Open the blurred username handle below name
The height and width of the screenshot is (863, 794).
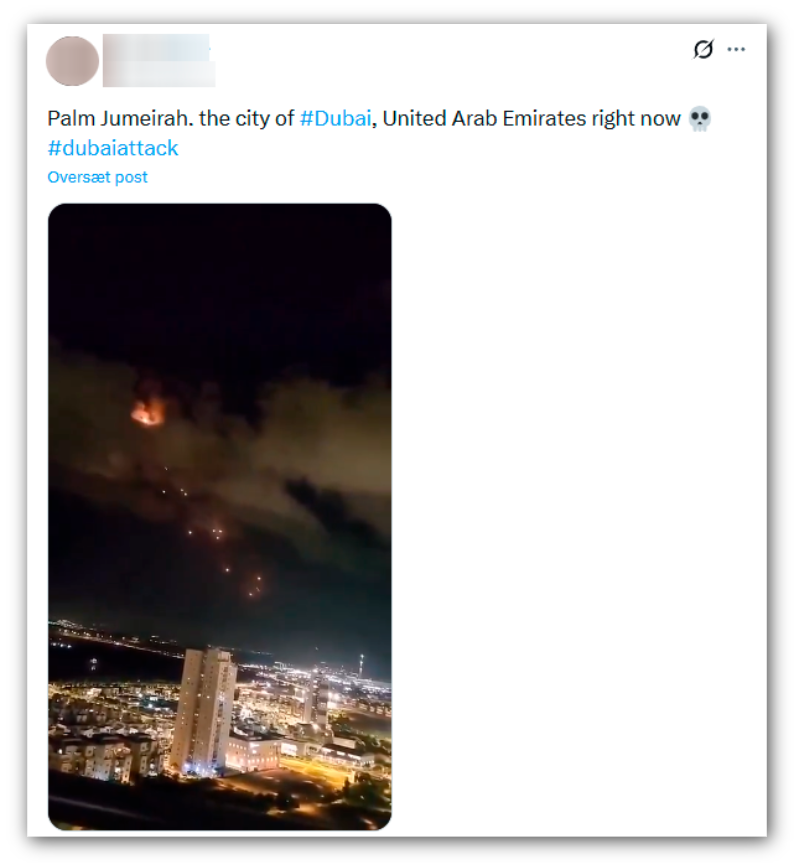click(x=159, y=74)
